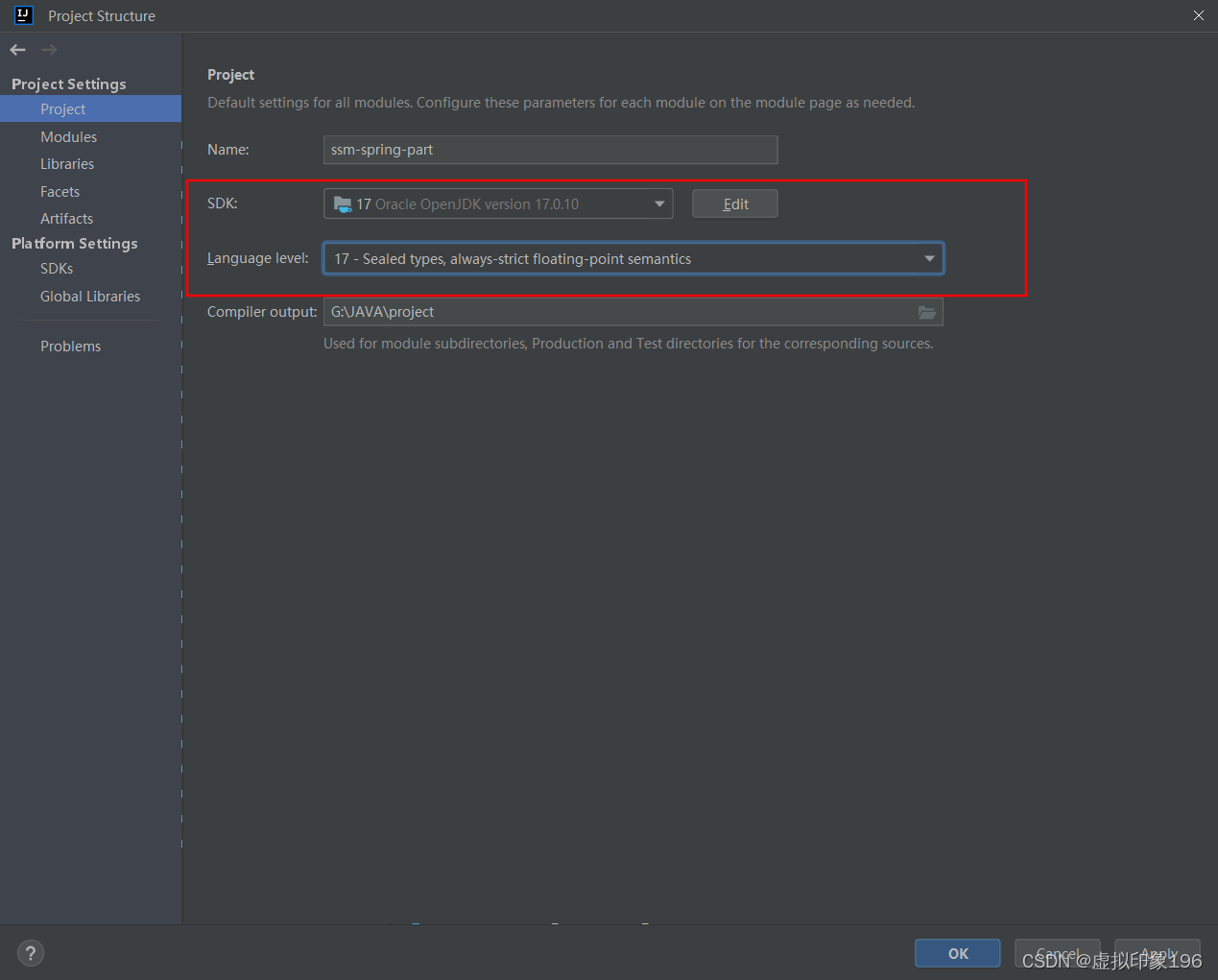Select Artifacts under Project Settings

click(66, 218)
